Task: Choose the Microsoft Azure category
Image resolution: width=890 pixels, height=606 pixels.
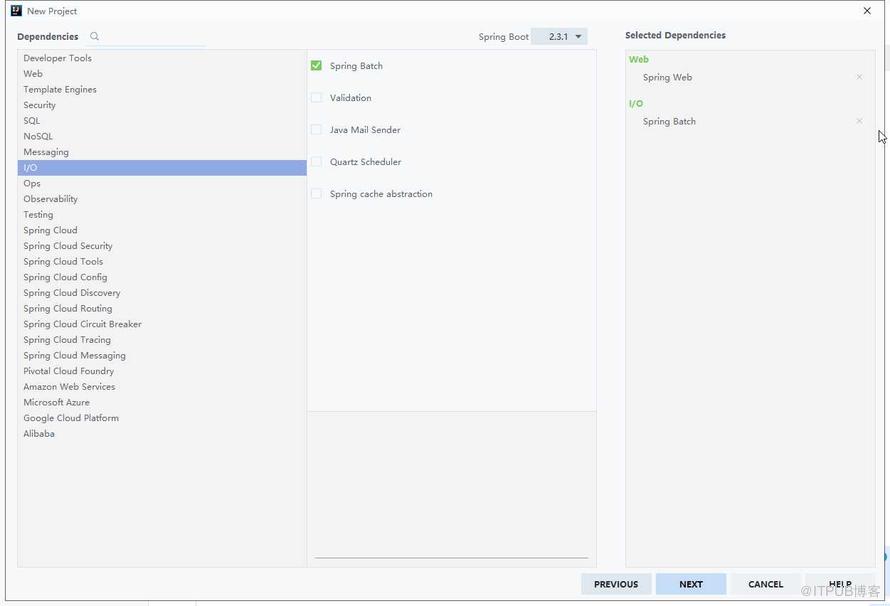Action: click(162, 402)
